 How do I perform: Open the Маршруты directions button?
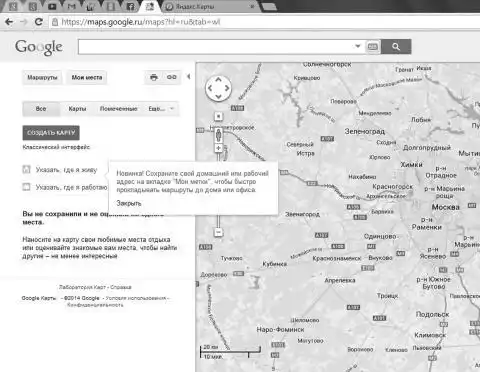coord(42,77)
